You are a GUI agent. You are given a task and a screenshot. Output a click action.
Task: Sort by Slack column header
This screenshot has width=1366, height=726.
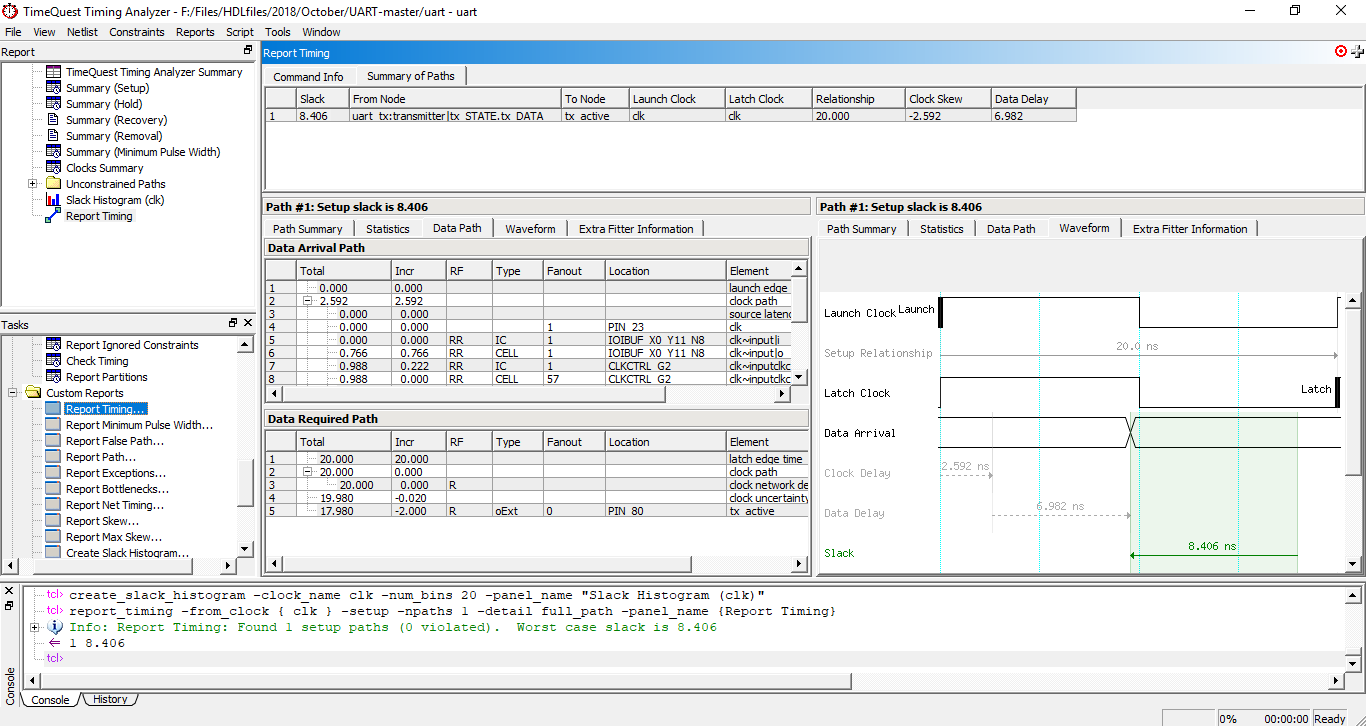click(x=322, y=99)
